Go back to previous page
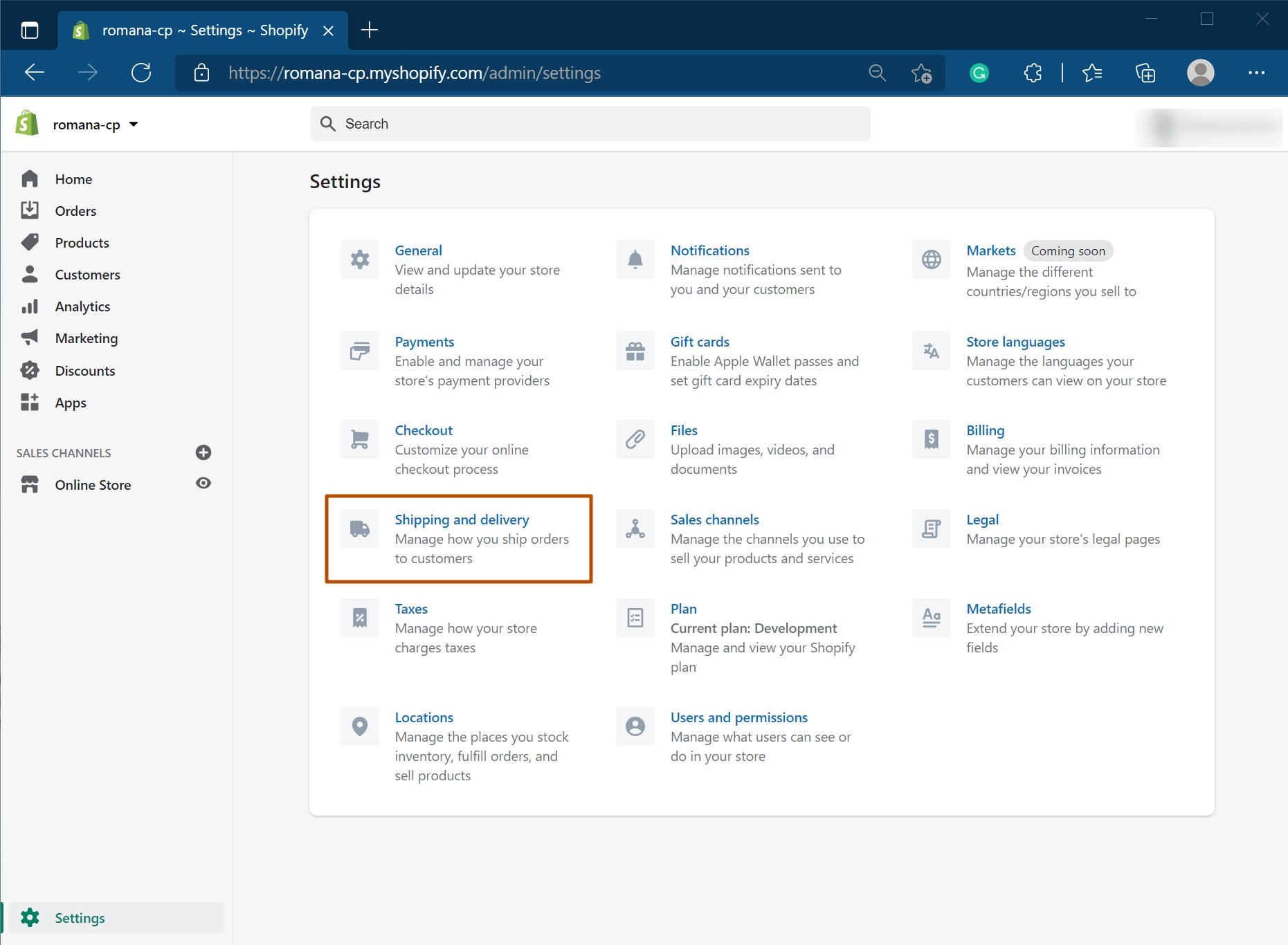The width and height of the screenshot is (1288, 945). [x=35, y=73]
